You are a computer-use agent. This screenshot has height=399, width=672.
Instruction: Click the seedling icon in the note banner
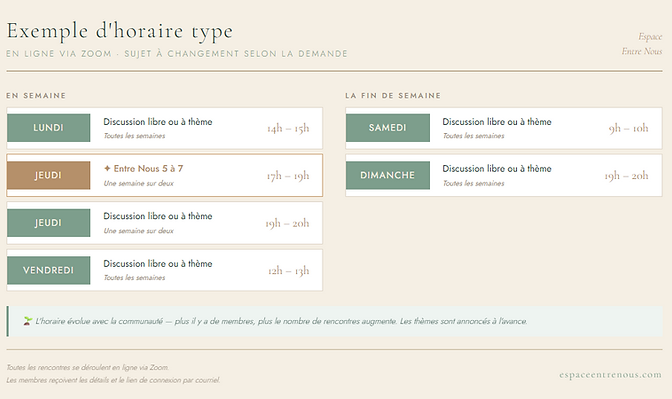(27, 321)
